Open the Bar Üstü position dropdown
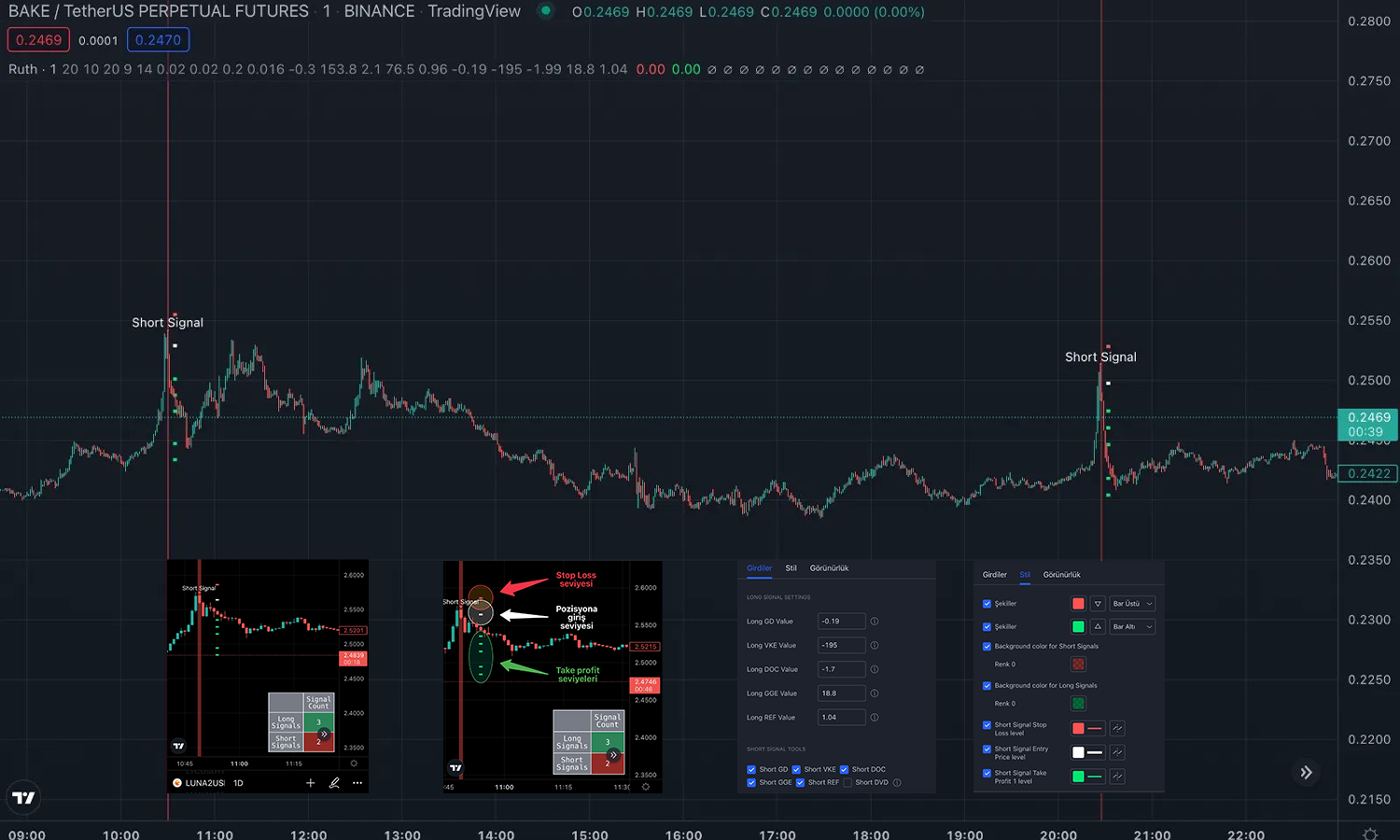1400x840 pixels. coord(1132,604)
